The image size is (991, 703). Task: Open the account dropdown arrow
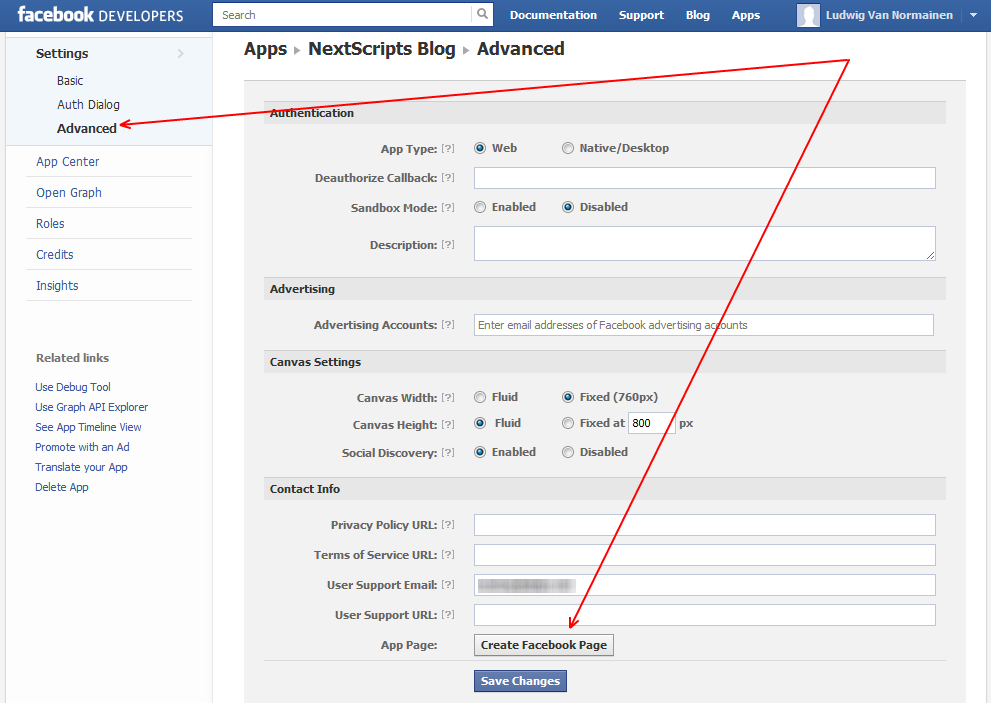click(973, 15)
